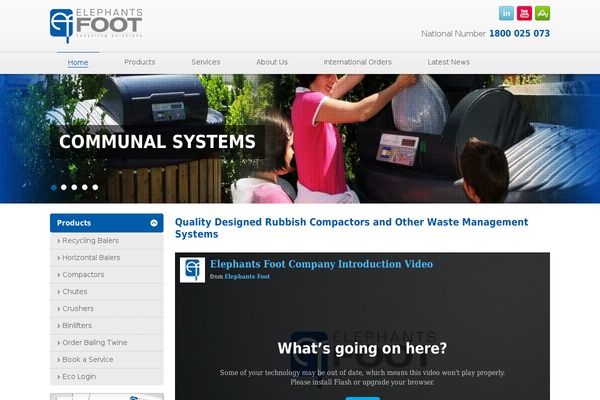Open the Order Baling Twine link
600x400 pixels.
(x=107, y=343)
